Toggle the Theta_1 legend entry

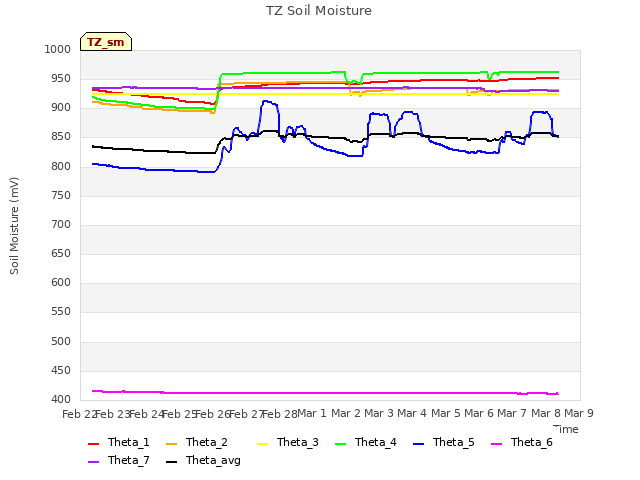(119, 442)
